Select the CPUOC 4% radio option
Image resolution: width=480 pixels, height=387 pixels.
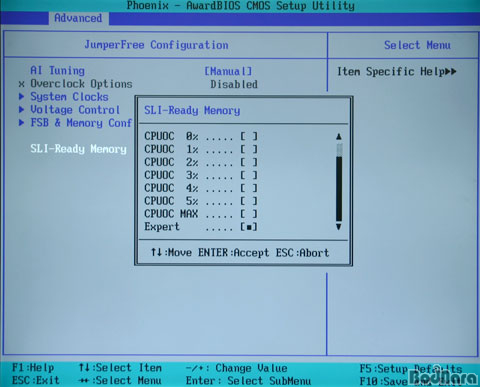249,188
